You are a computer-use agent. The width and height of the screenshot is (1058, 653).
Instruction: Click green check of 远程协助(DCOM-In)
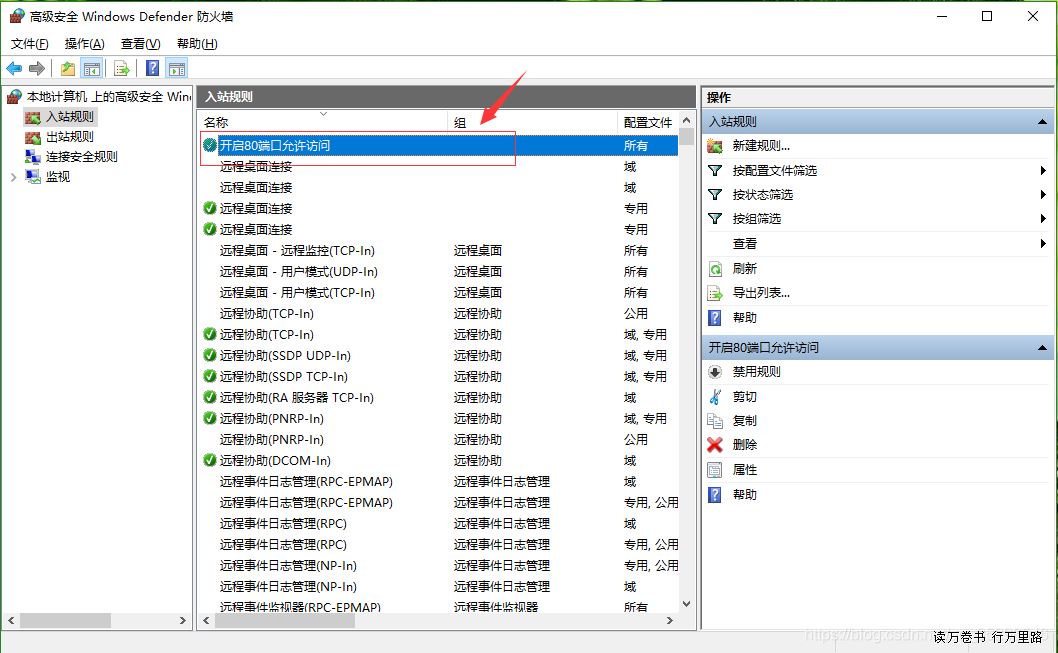coord(210,461)
